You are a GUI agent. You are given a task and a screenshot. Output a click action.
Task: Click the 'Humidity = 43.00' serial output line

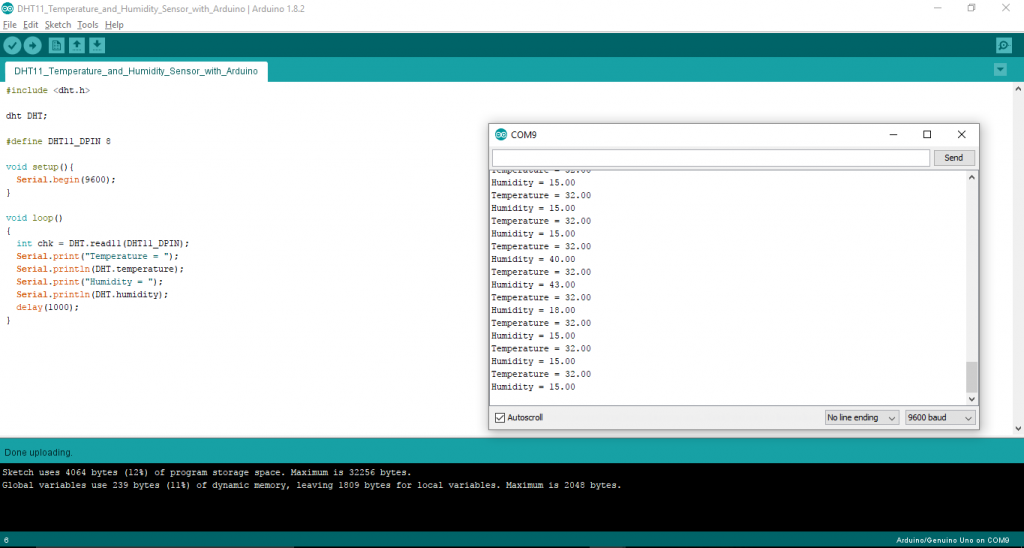click(534, 285)
